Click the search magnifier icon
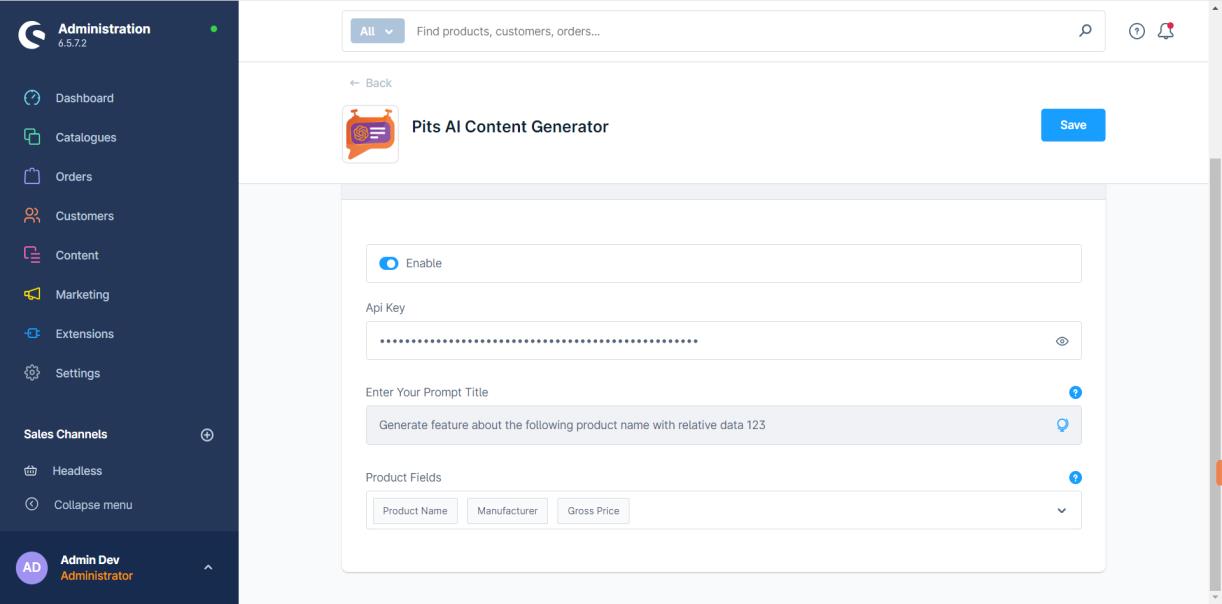Viewport: 1222px width, 604px height. click(x=1085, y=31)
